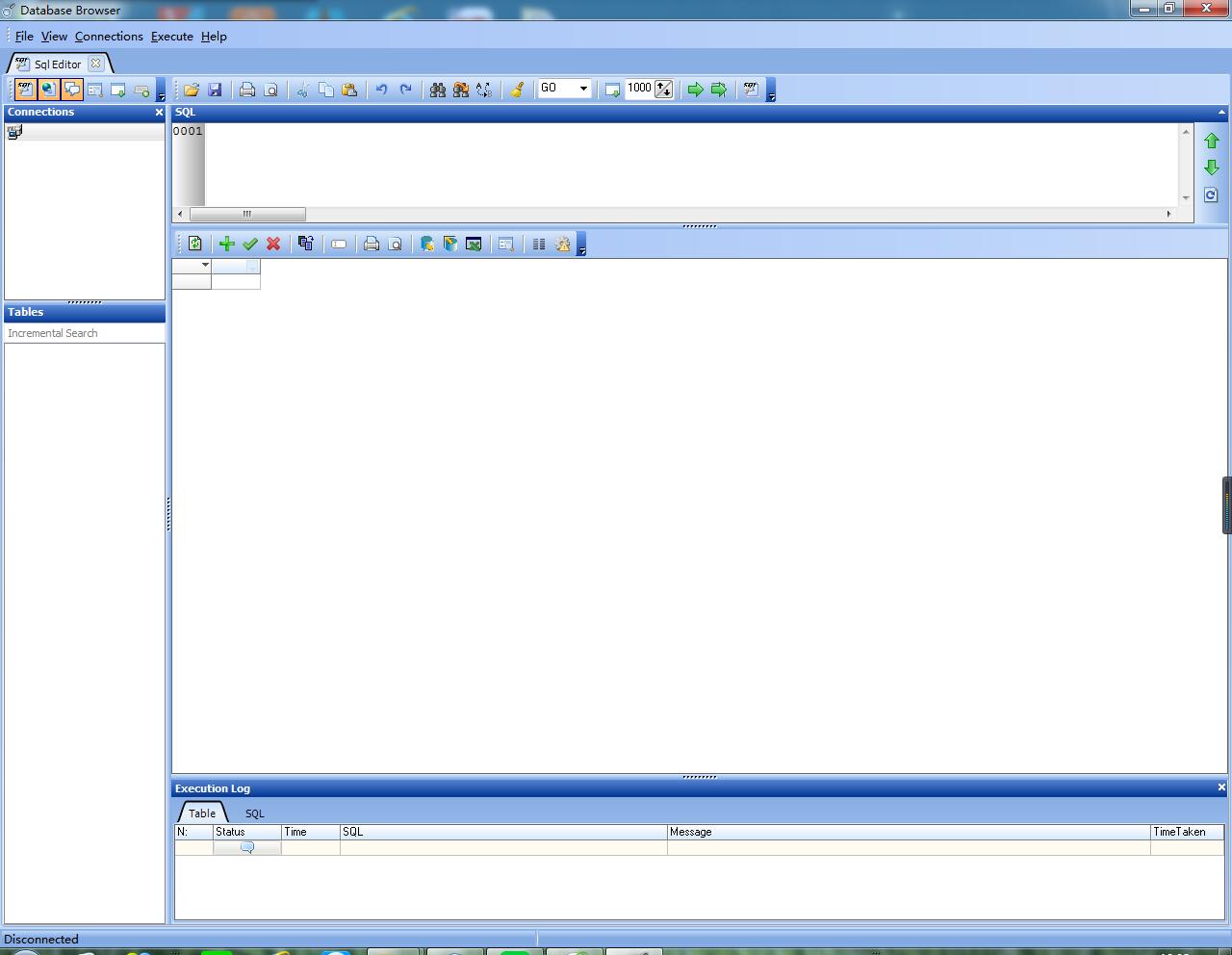
Task: Run the query with first green arrow
Action: (x=695, y=90)
